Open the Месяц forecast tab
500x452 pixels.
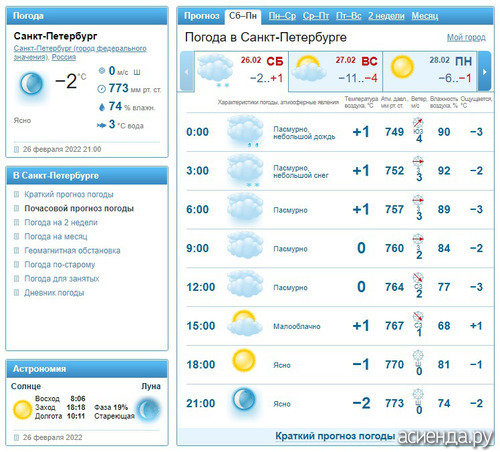[x=425, y=16]
